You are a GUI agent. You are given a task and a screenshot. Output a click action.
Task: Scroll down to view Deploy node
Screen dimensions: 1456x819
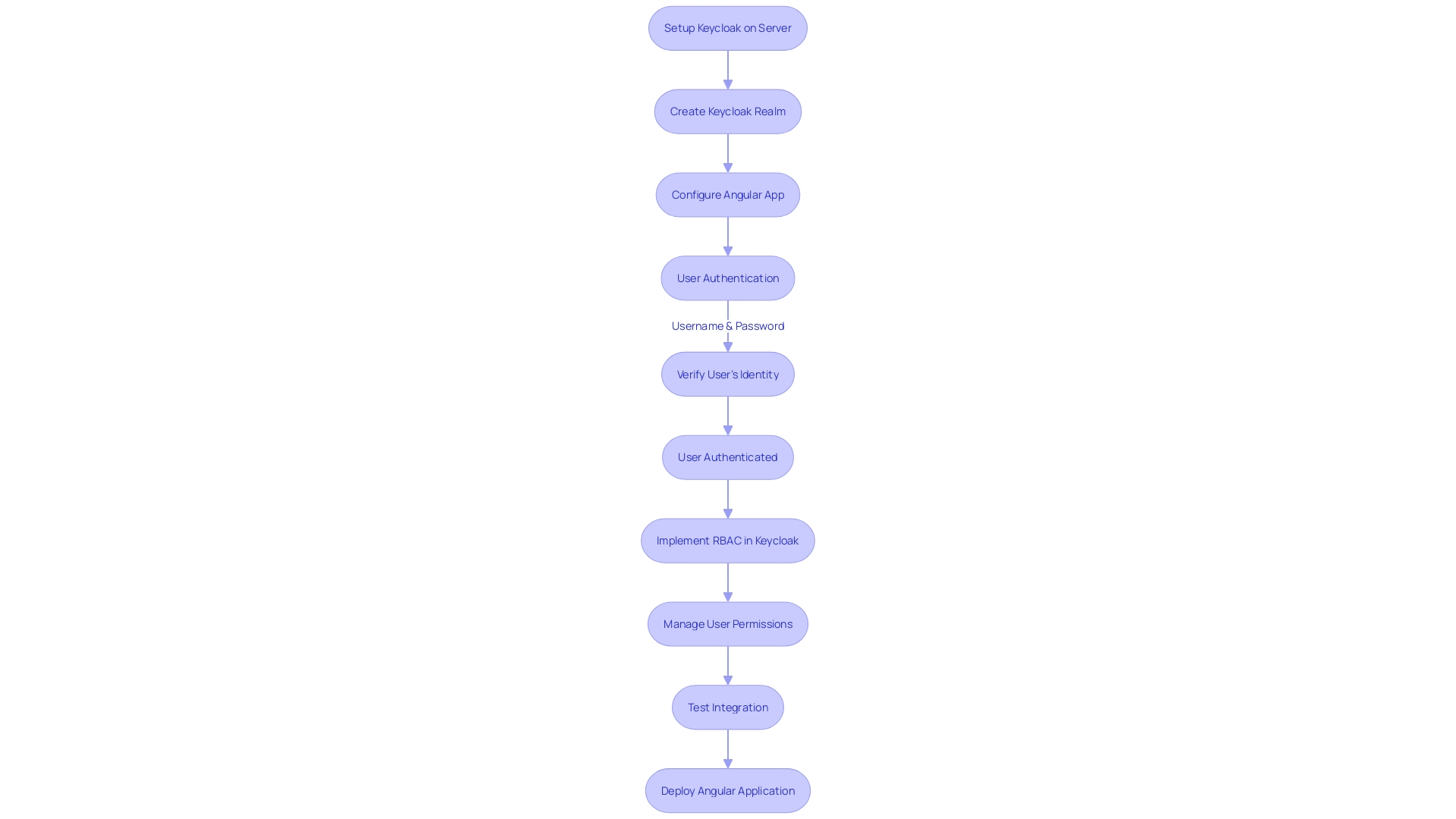727,790
